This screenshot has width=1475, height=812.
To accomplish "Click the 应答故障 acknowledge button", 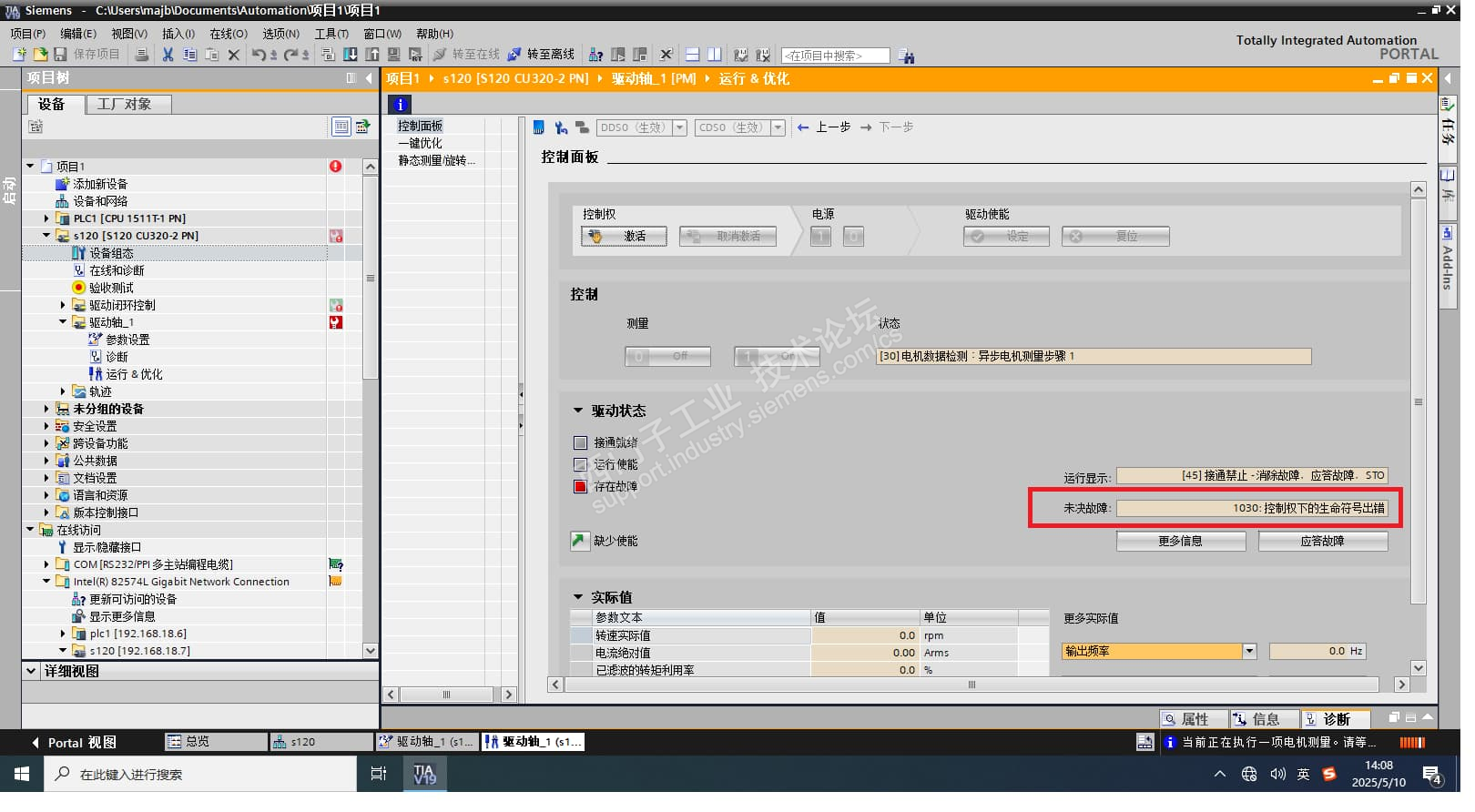I will coord(1323,541).
